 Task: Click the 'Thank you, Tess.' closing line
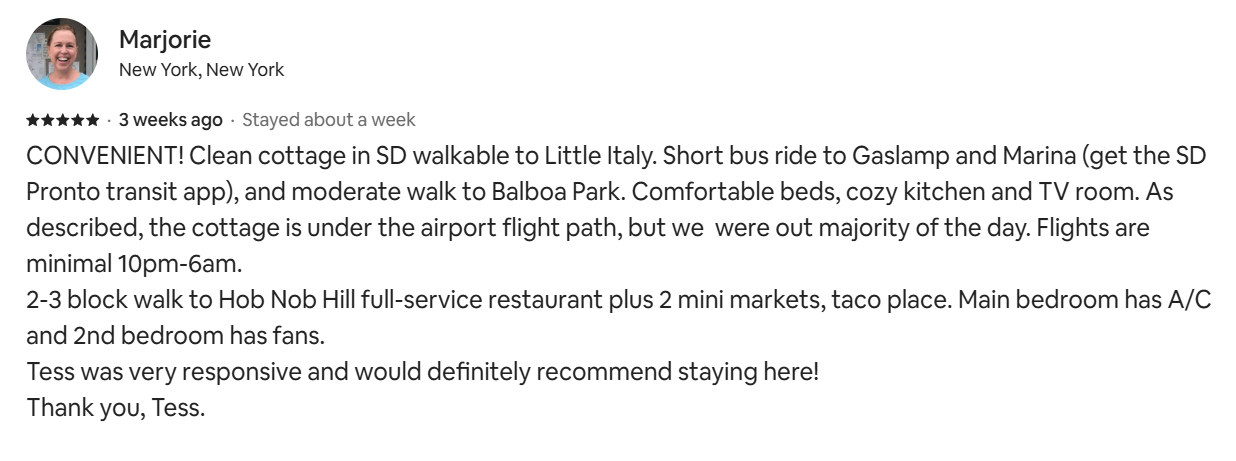115,408
